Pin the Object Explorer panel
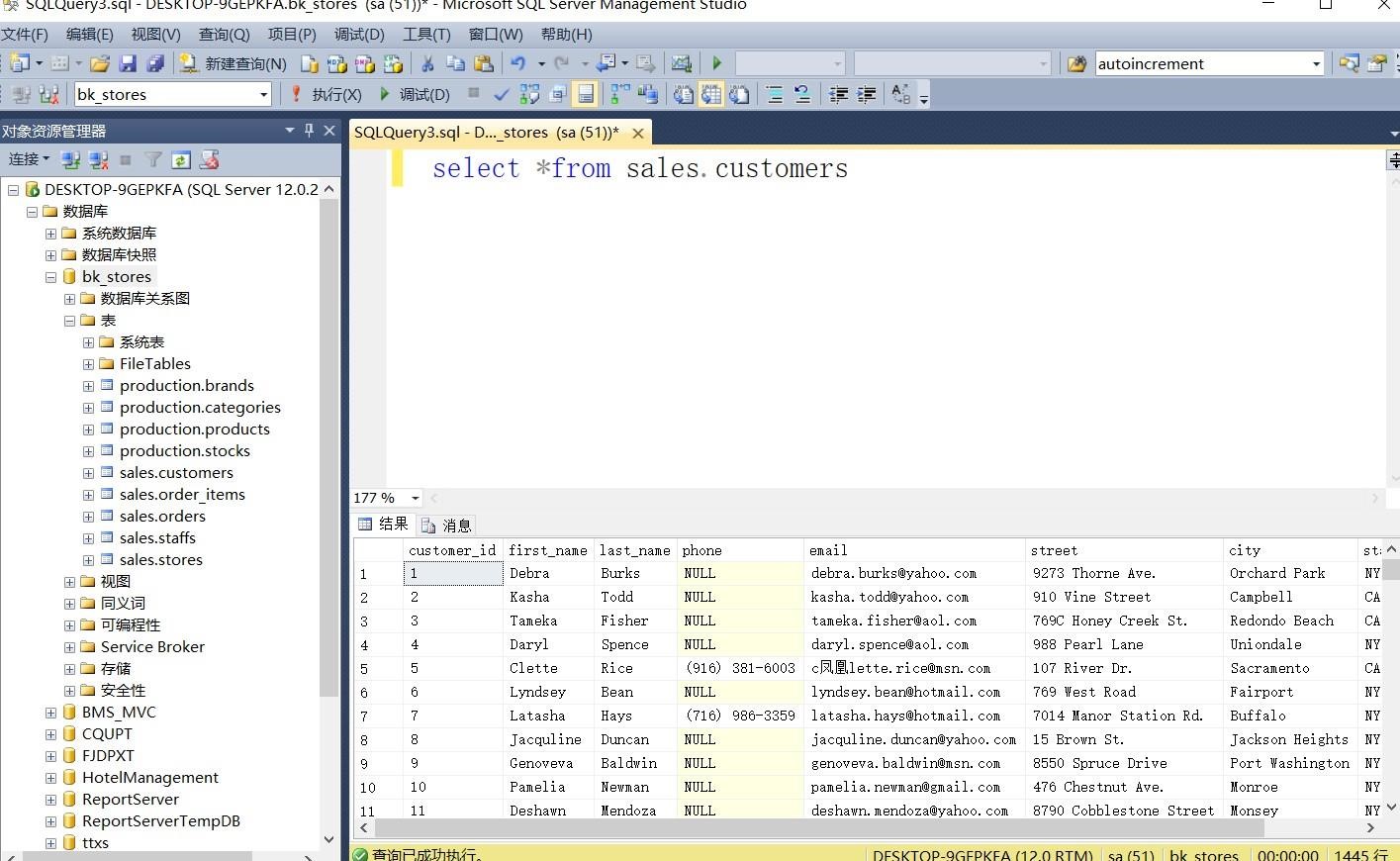Screen dimensions: 1400x861 [x=309, y=131]
